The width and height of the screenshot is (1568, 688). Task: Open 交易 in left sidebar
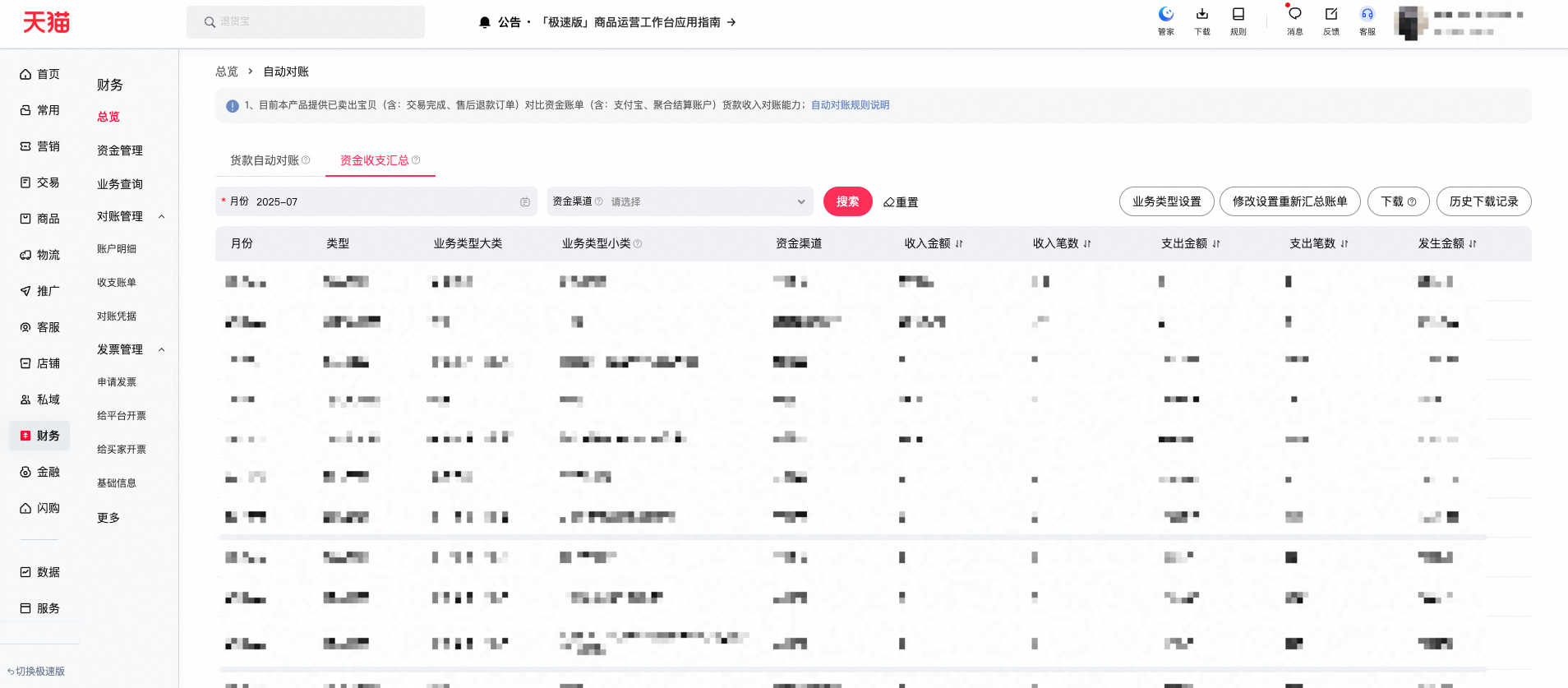click(39, 182)
